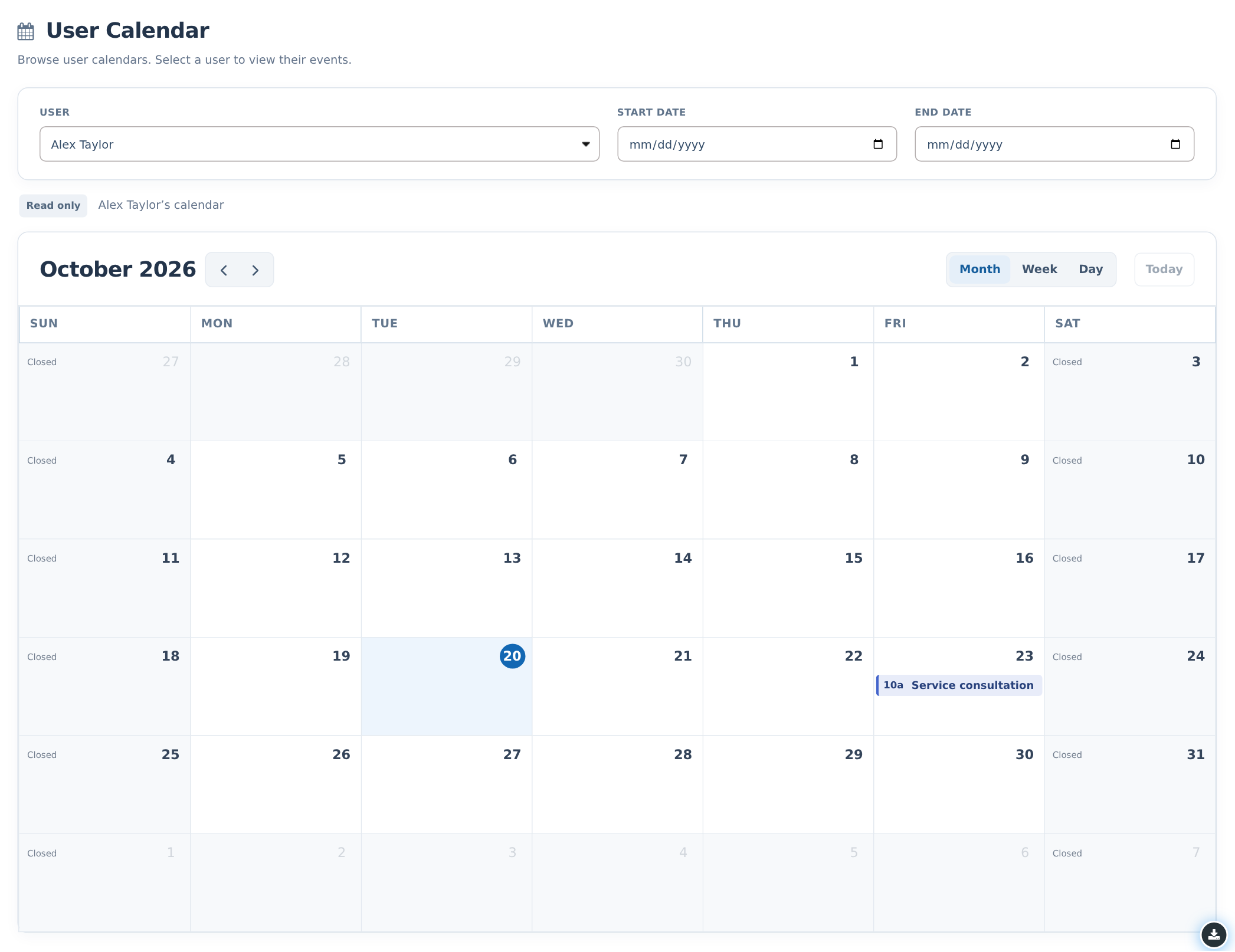Click the SUN column header
This screenshot has height=952, width=1235.
(44, 323)
